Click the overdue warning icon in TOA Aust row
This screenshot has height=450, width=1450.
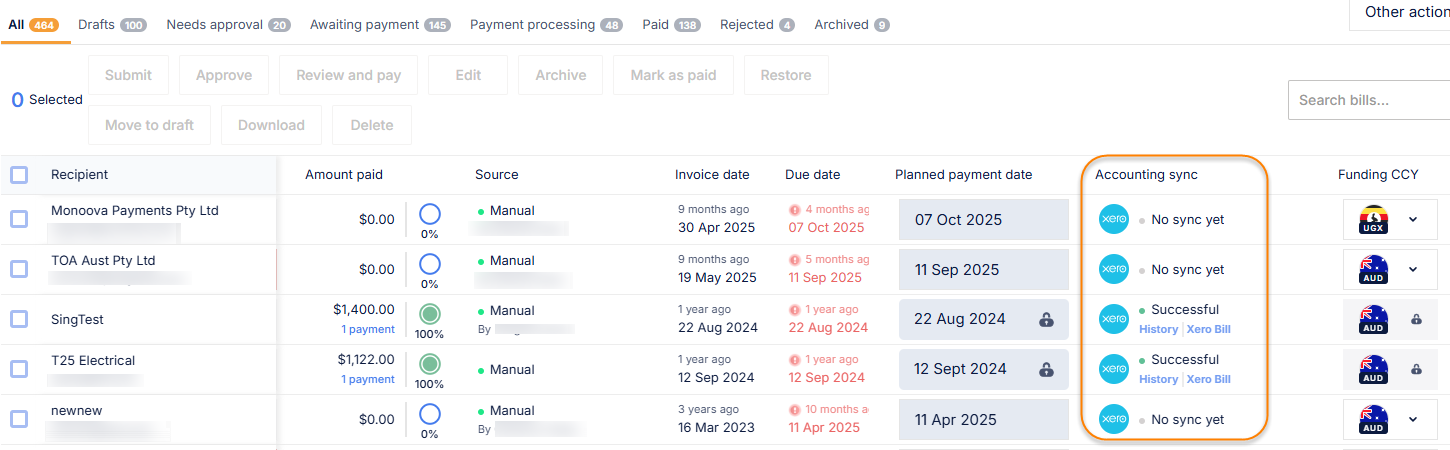click(x=795, y=260)
